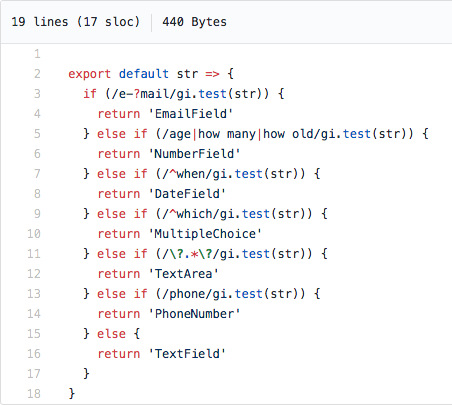Click the 'TextArea' string literal
The image size is (452, 405).
click(183, 274)
